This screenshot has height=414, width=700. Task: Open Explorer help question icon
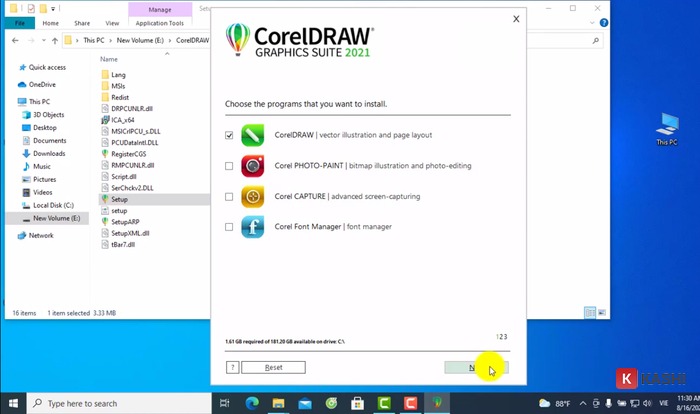[x=604, y=22]
